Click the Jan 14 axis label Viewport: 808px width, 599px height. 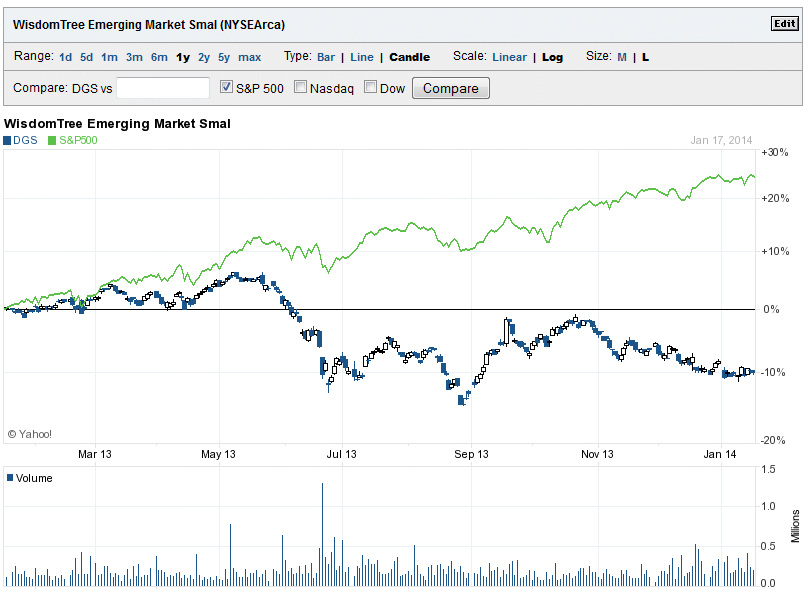click(720, 454)
